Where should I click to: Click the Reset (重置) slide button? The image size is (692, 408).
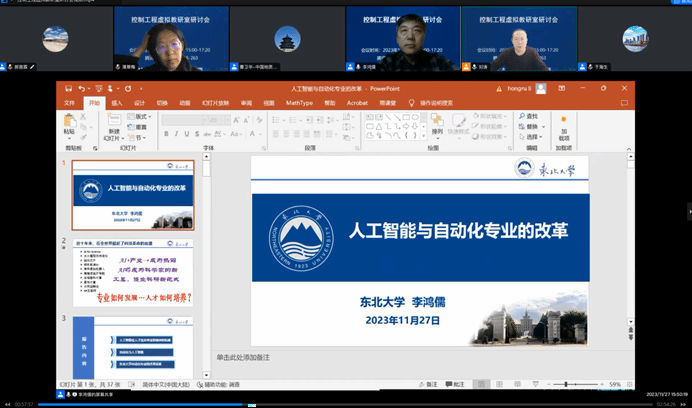click(139, 127)
